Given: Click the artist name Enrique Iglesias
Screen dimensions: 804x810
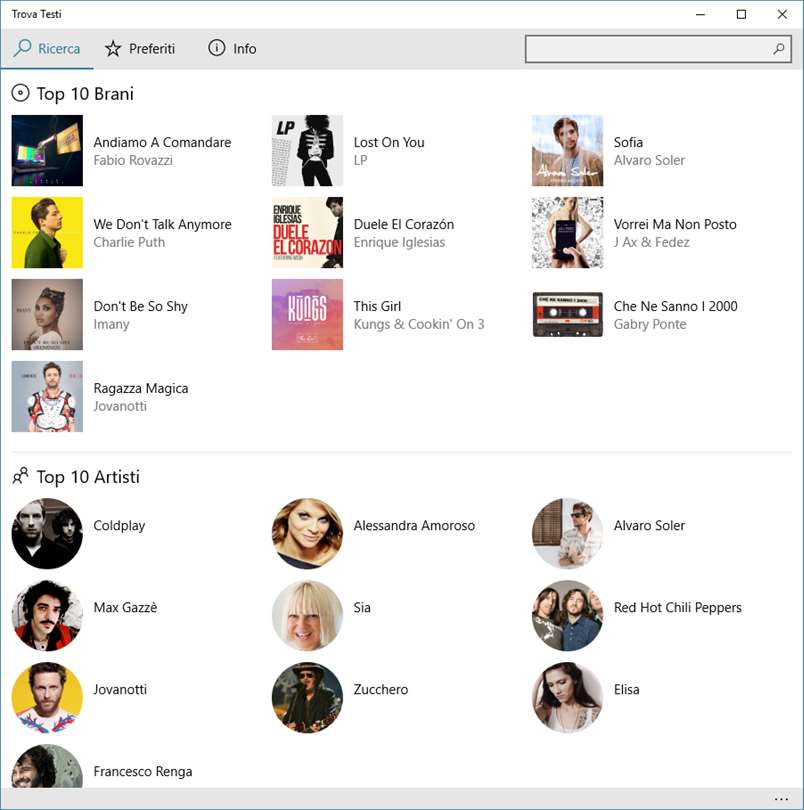Looking at the screenshot, I should (399, 242).
